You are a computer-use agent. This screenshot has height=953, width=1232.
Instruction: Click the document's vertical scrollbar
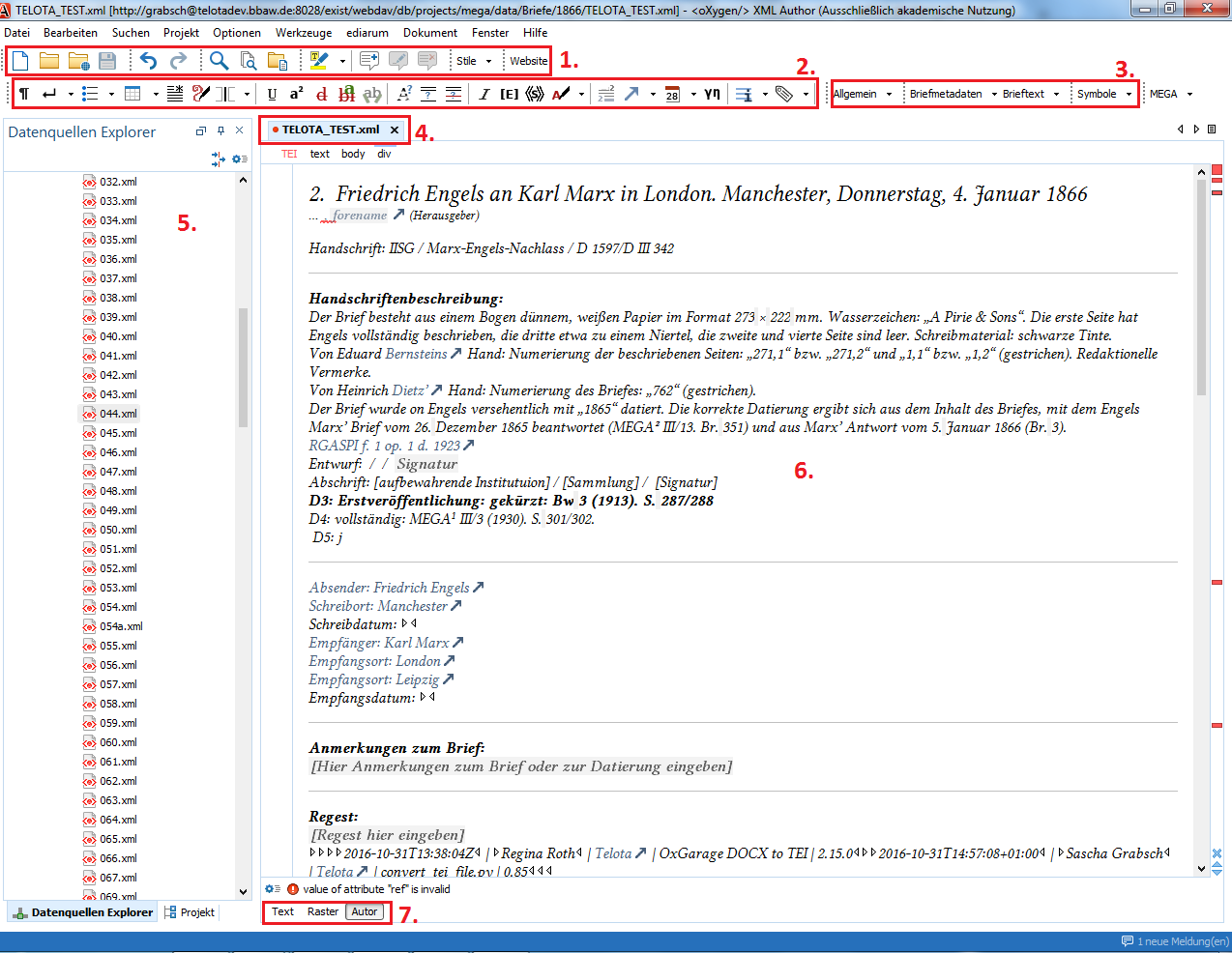1202,290
